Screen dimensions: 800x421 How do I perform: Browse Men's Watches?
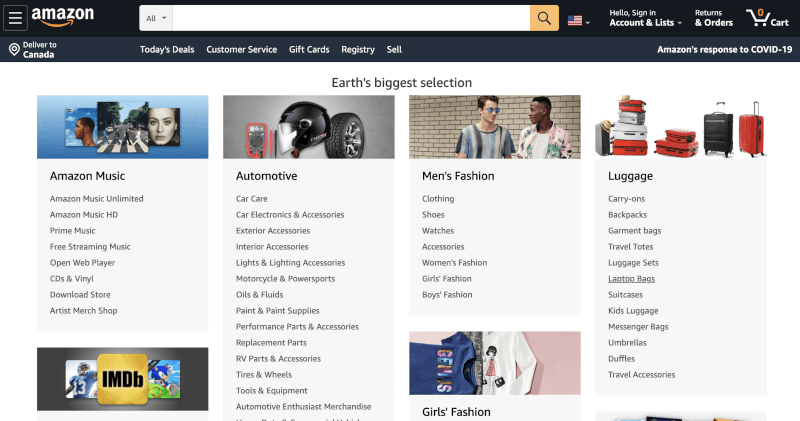click(x=438, y=231)
